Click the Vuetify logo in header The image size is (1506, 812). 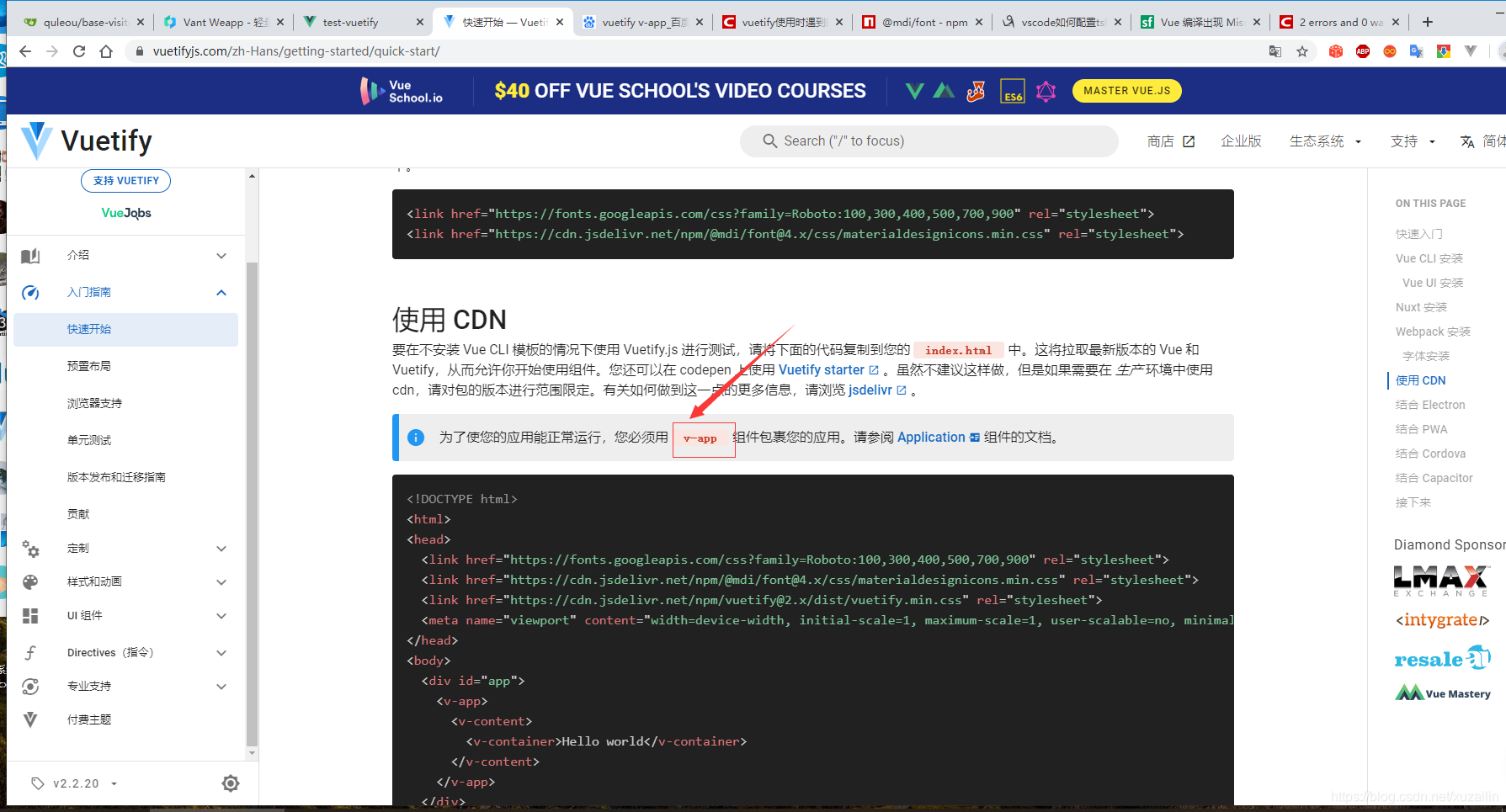click(x=87, y=141)
